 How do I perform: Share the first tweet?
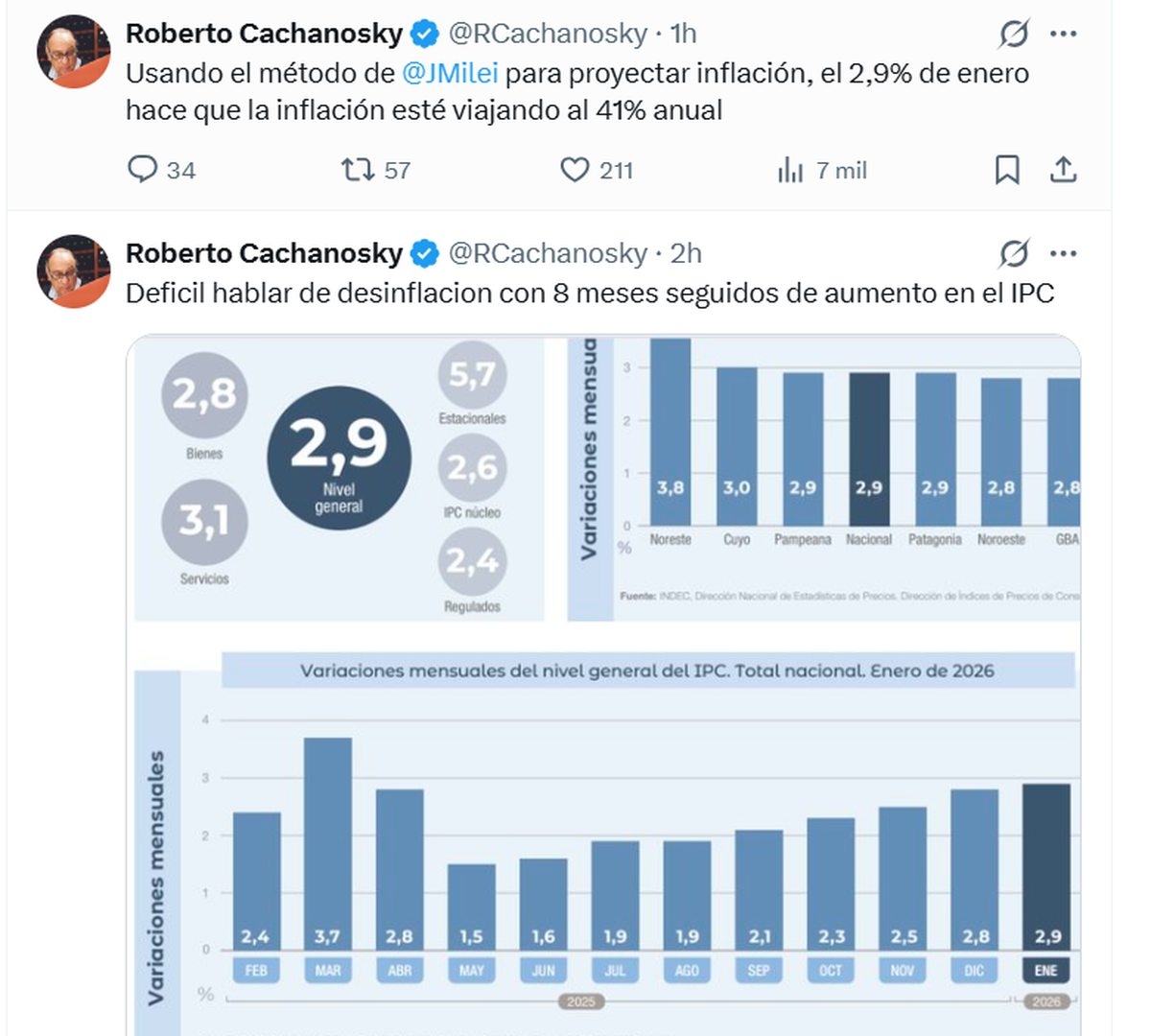(x=1063, y=170)
